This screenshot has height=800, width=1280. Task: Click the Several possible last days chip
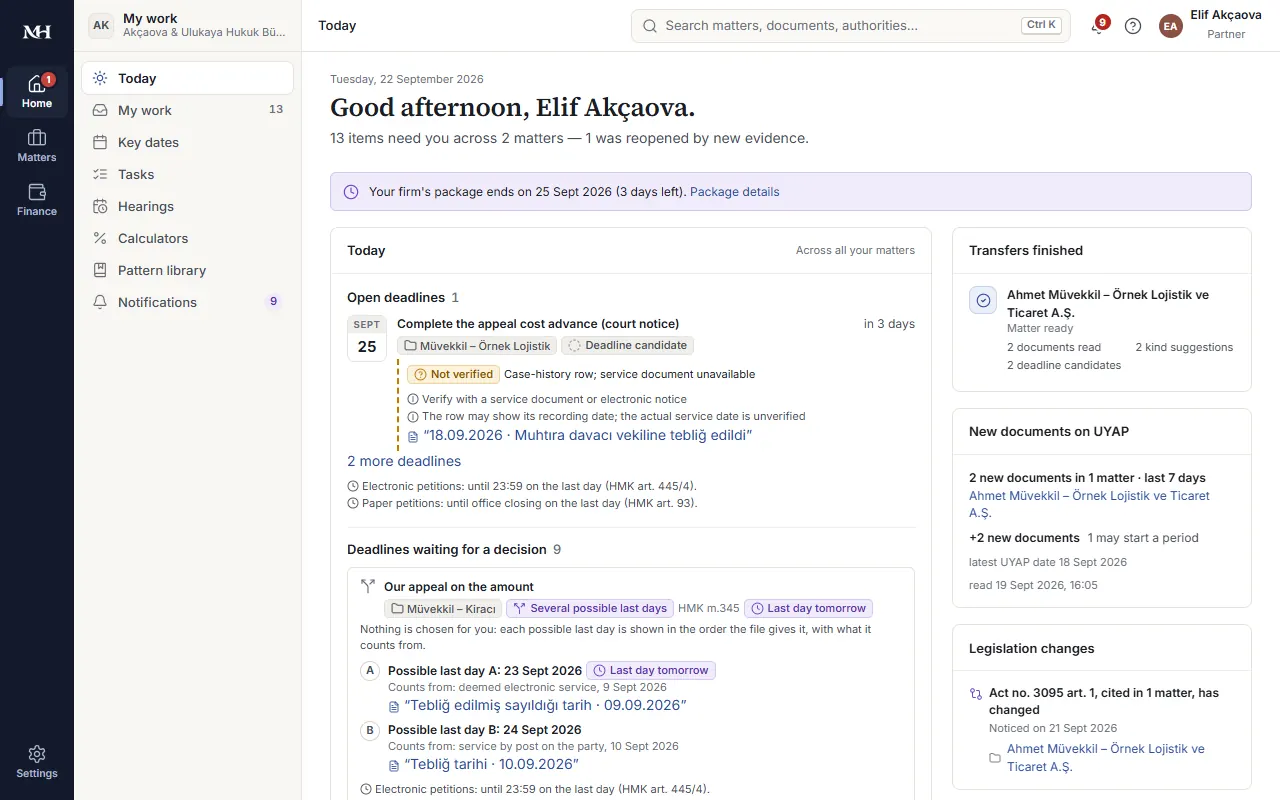589,608
